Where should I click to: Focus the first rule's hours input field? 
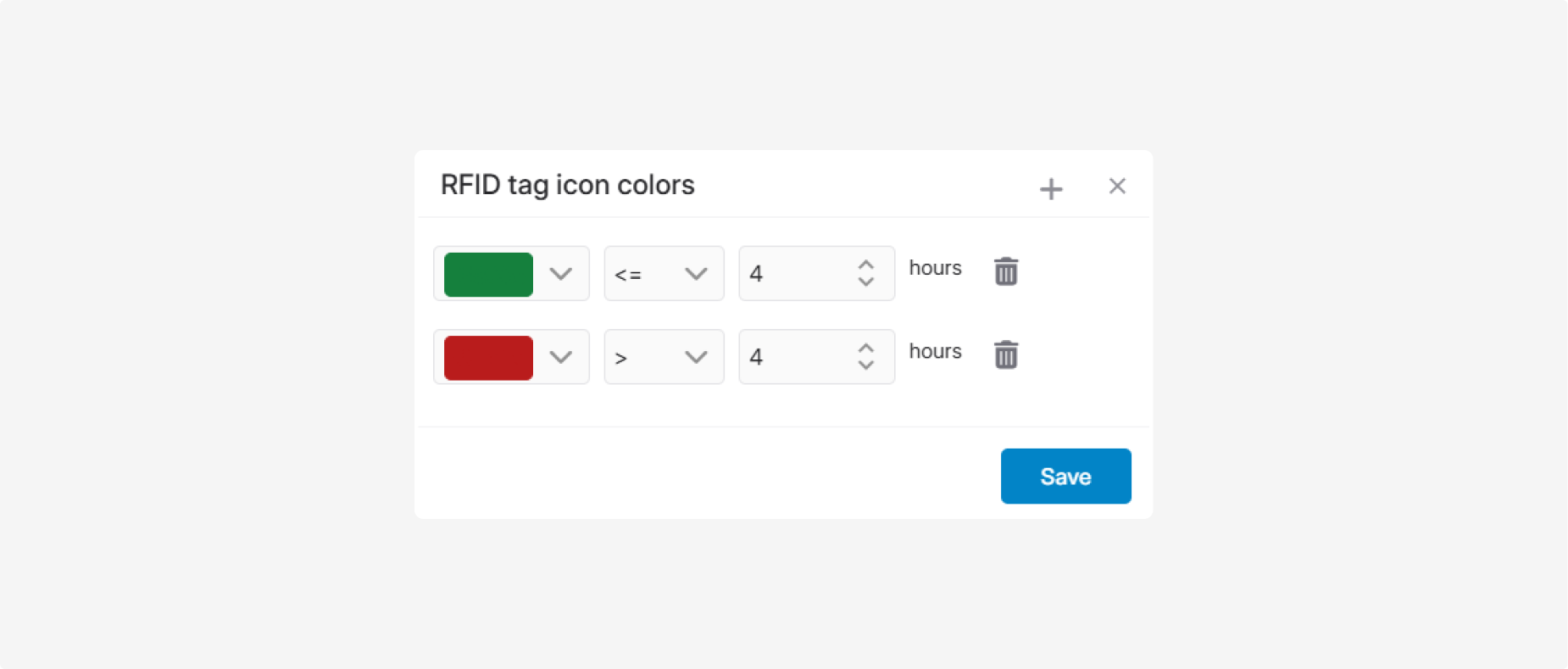(x=816, y=273)
